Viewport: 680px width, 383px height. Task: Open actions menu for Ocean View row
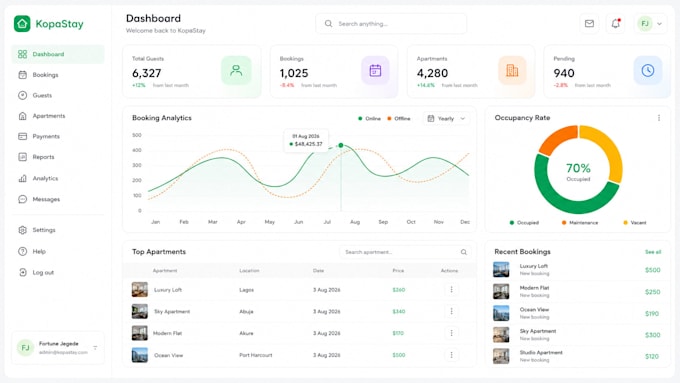pyautogui.click(x=451, y=355)
